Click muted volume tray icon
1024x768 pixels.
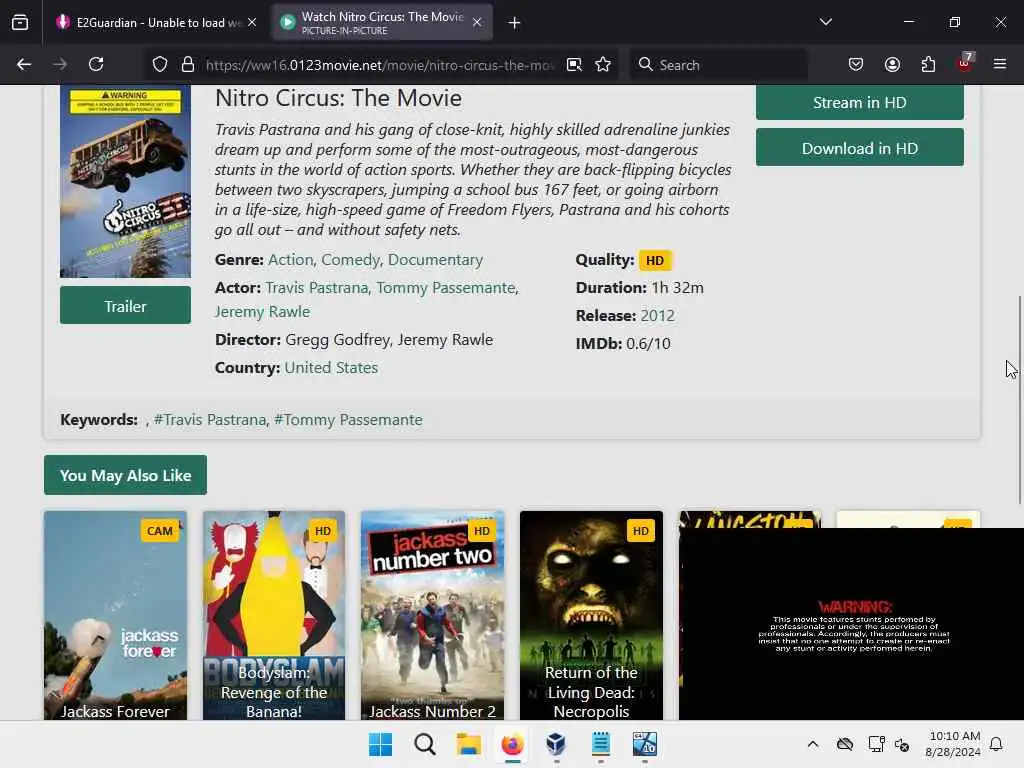pyautogui.click(x=903, y=744)
